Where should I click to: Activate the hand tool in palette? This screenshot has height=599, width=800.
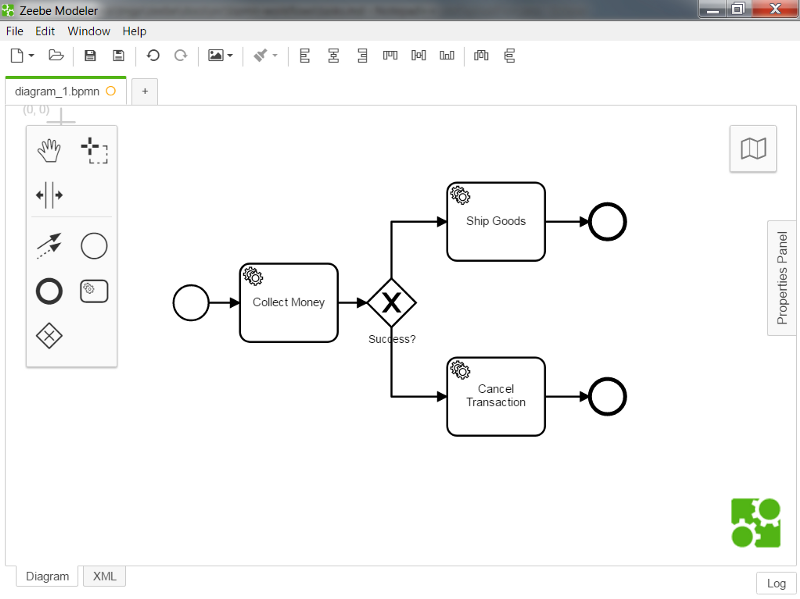coord(49,151)
